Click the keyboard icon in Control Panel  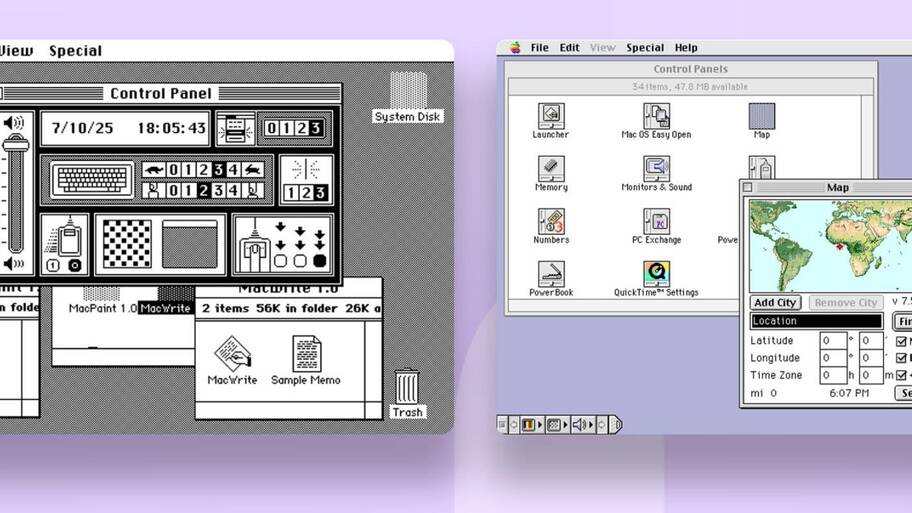92,180
